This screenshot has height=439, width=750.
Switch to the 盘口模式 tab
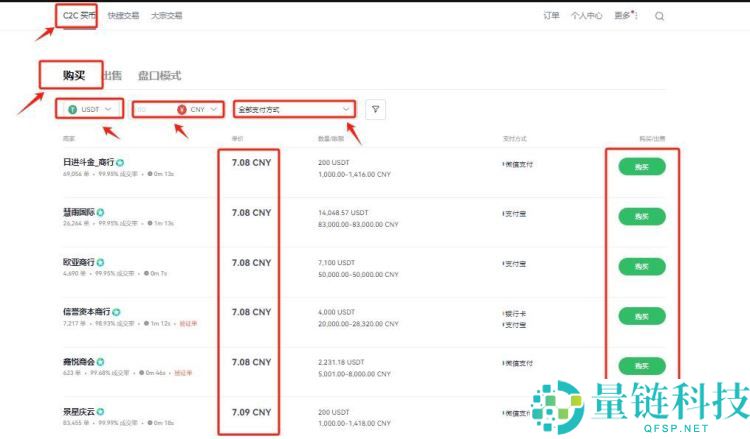tap(159, 76)
